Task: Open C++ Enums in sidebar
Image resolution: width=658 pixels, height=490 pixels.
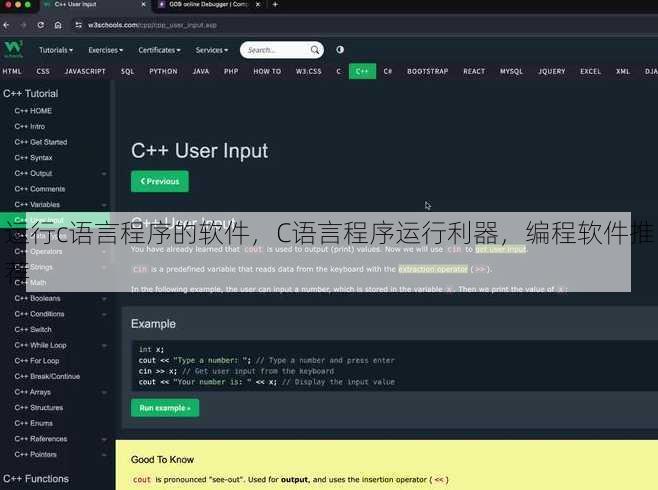Action: pos(34,423)
